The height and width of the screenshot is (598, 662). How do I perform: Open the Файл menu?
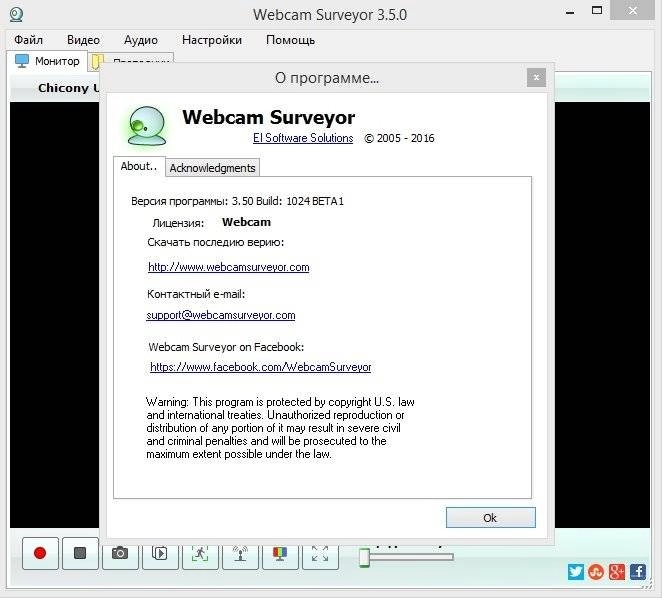[29, 40]
